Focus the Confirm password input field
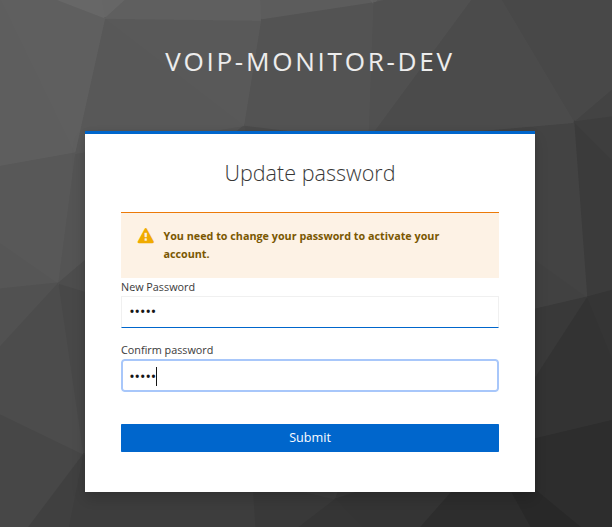Viewport: 612px width, 527px height. click(x=309, y=376)
